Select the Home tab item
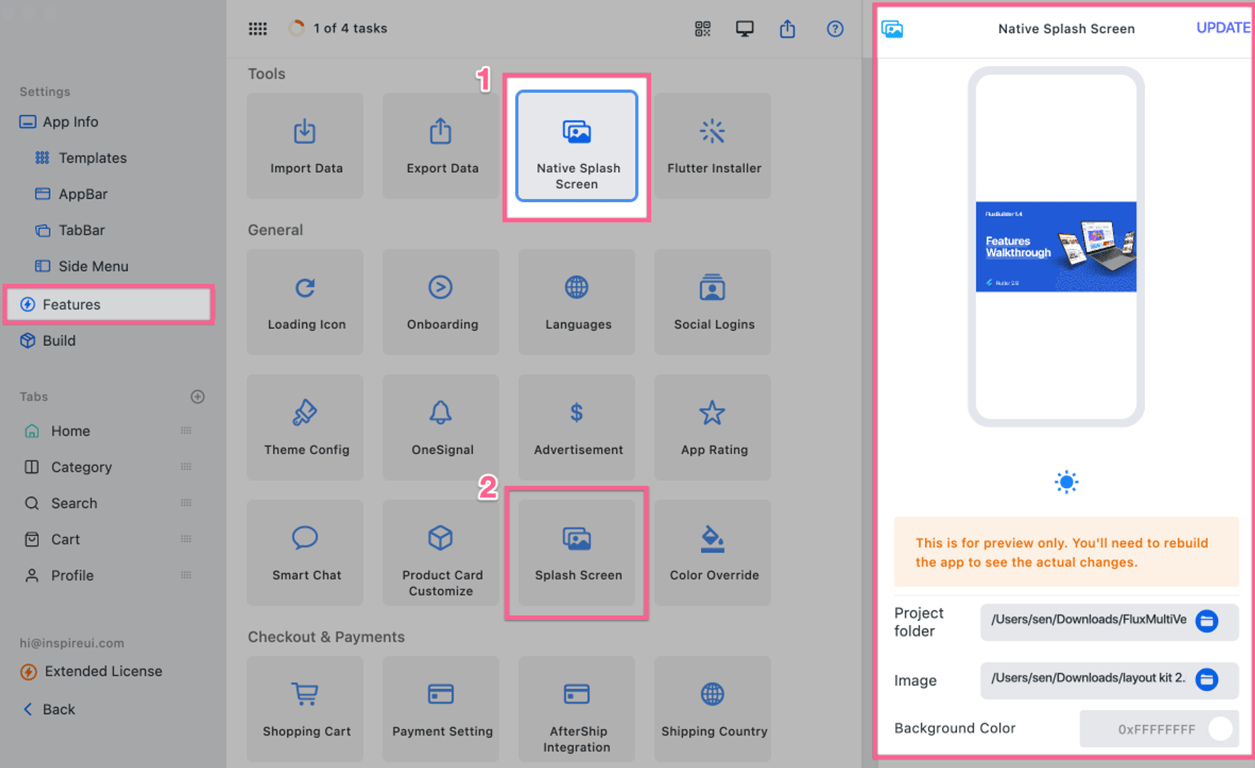 [x=57, y=431]
